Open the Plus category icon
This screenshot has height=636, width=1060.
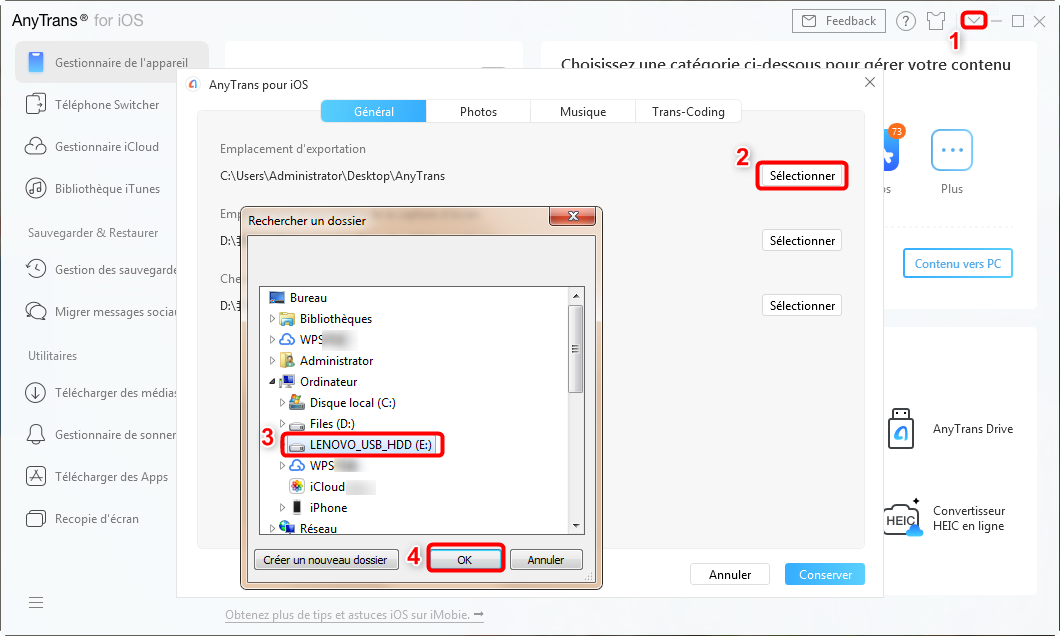click(x=951, y=150)
